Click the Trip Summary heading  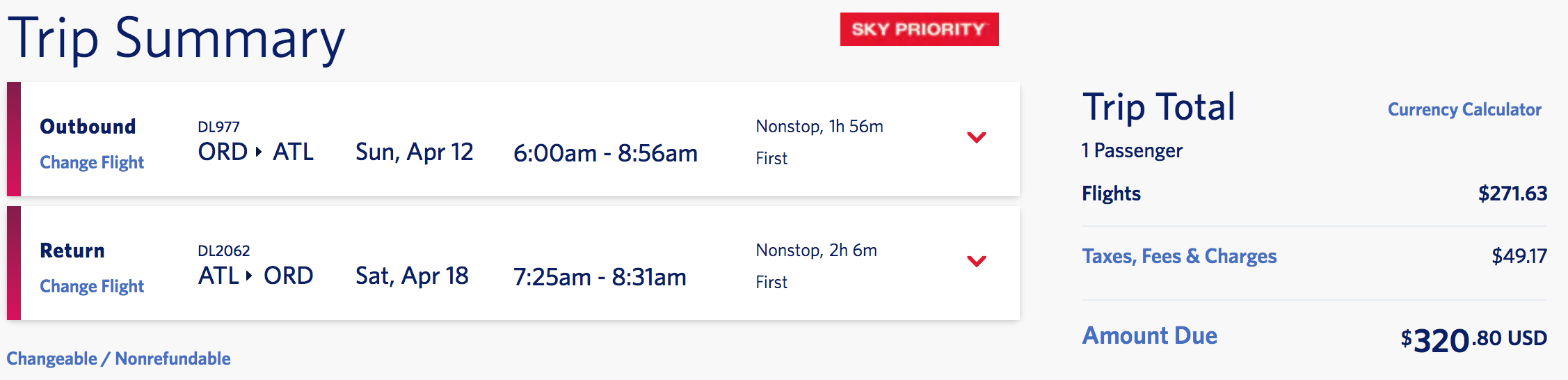pyautogui.click(x=177, y=38)
